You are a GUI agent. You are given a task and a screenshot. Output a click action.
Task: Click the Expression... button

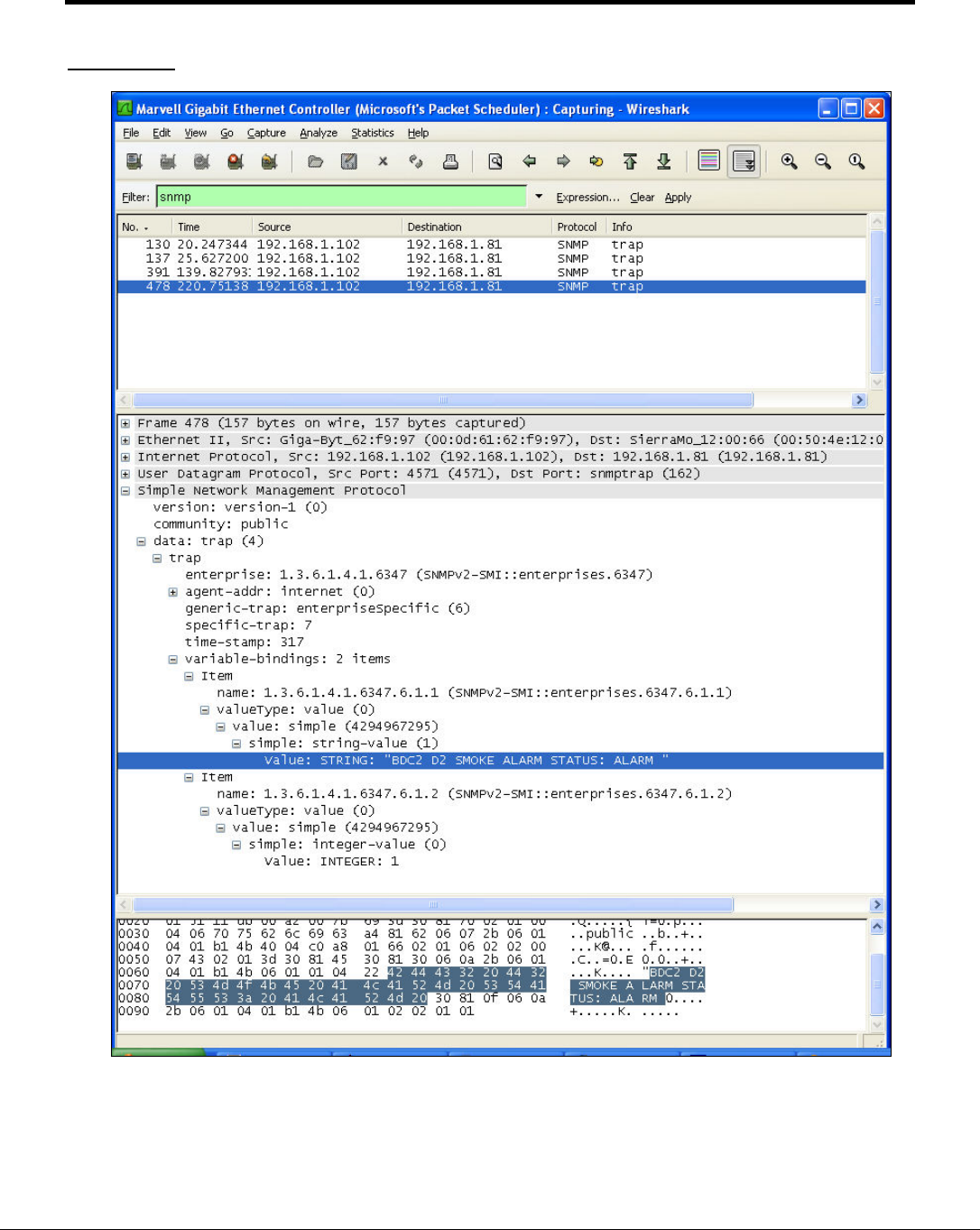(587, 198)
